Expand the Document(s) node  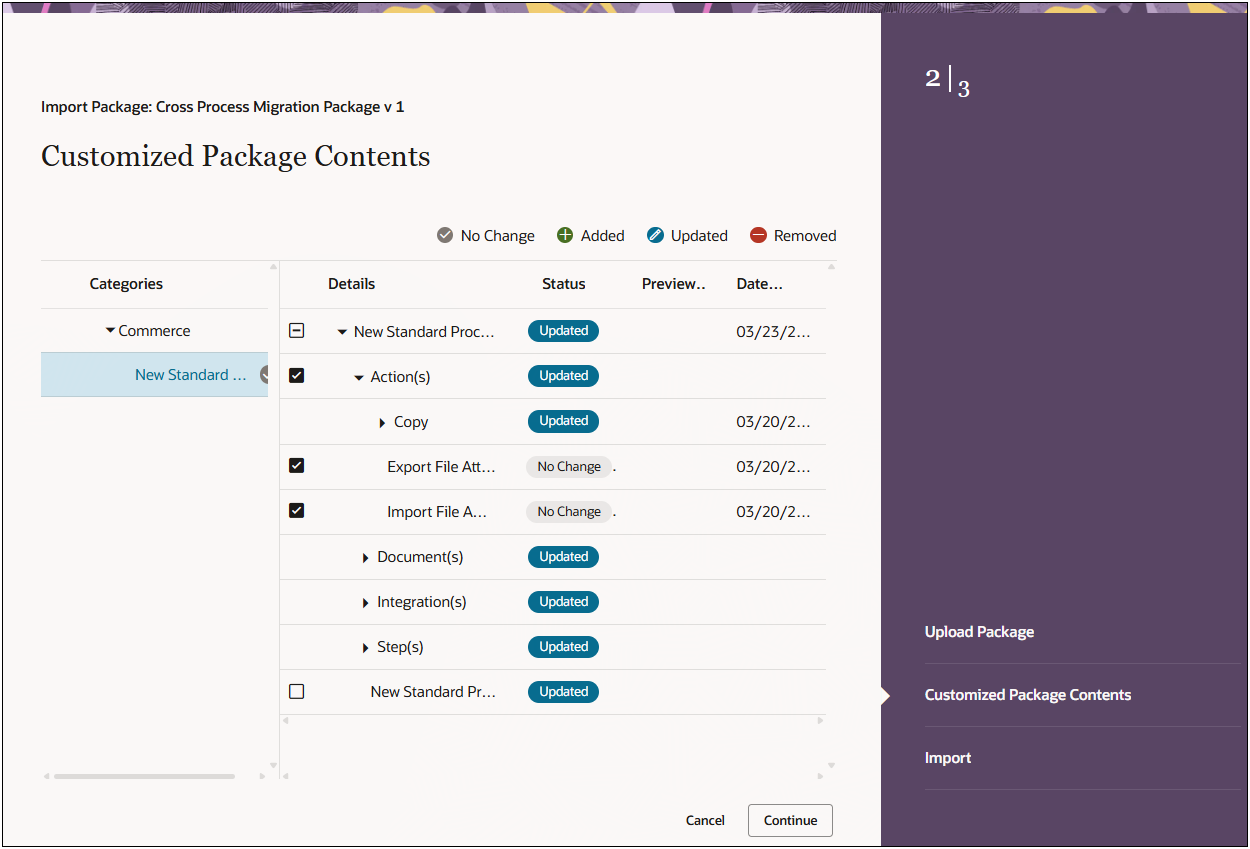tap(366, 558)
